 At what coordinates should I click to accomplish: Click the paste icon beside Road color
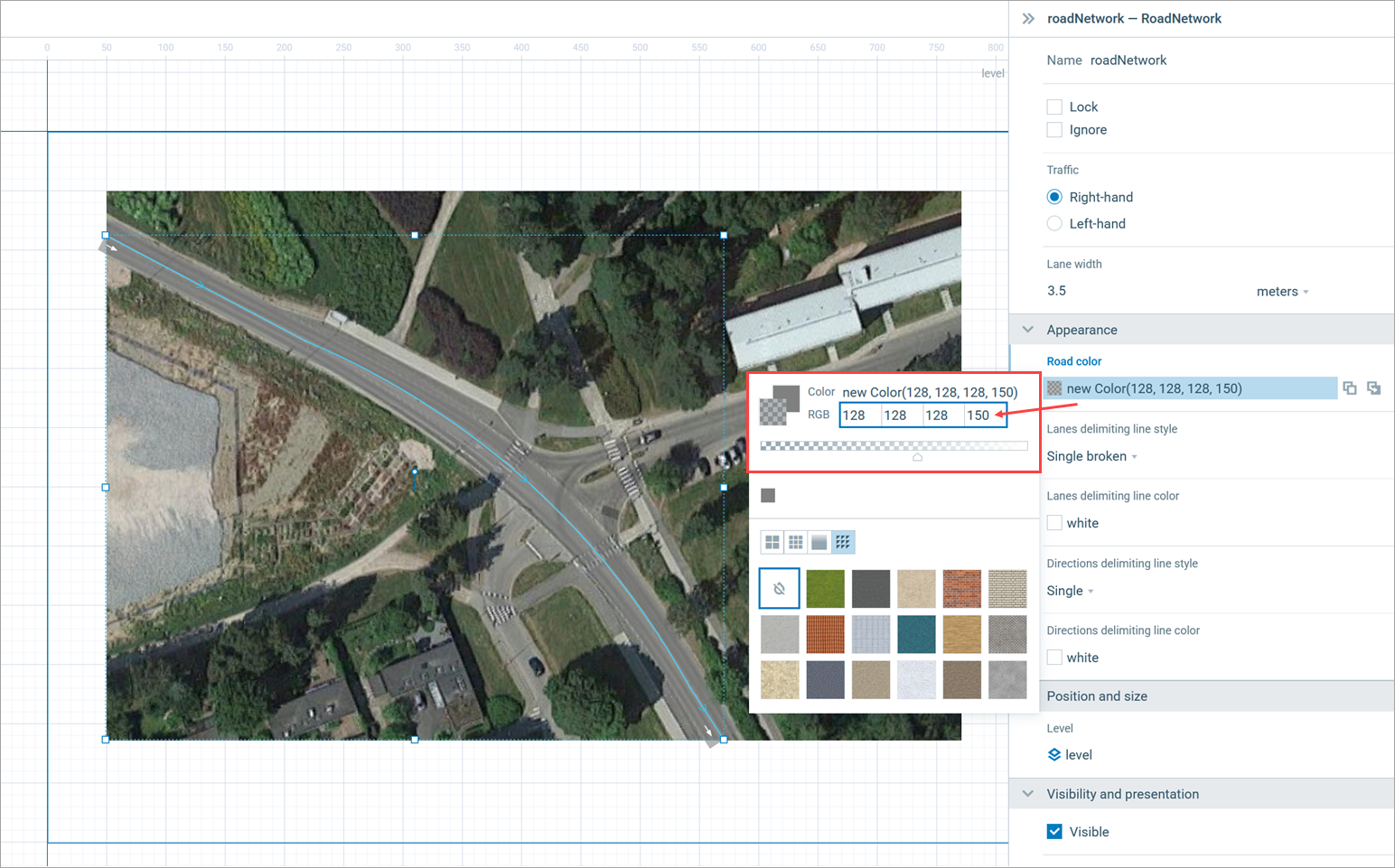pyautogui.click(x=1373, y=388)
